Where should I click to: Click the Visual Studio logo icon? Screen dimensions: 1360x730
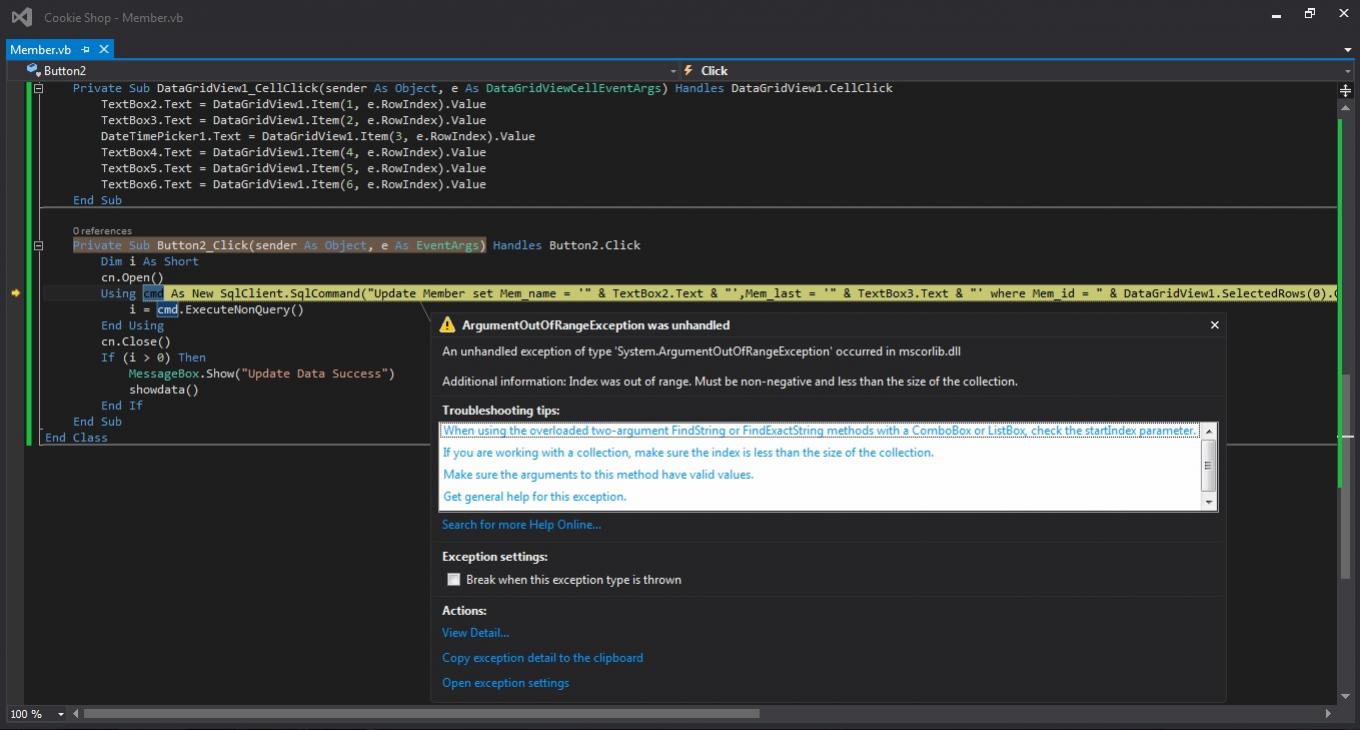click(21, 17)
